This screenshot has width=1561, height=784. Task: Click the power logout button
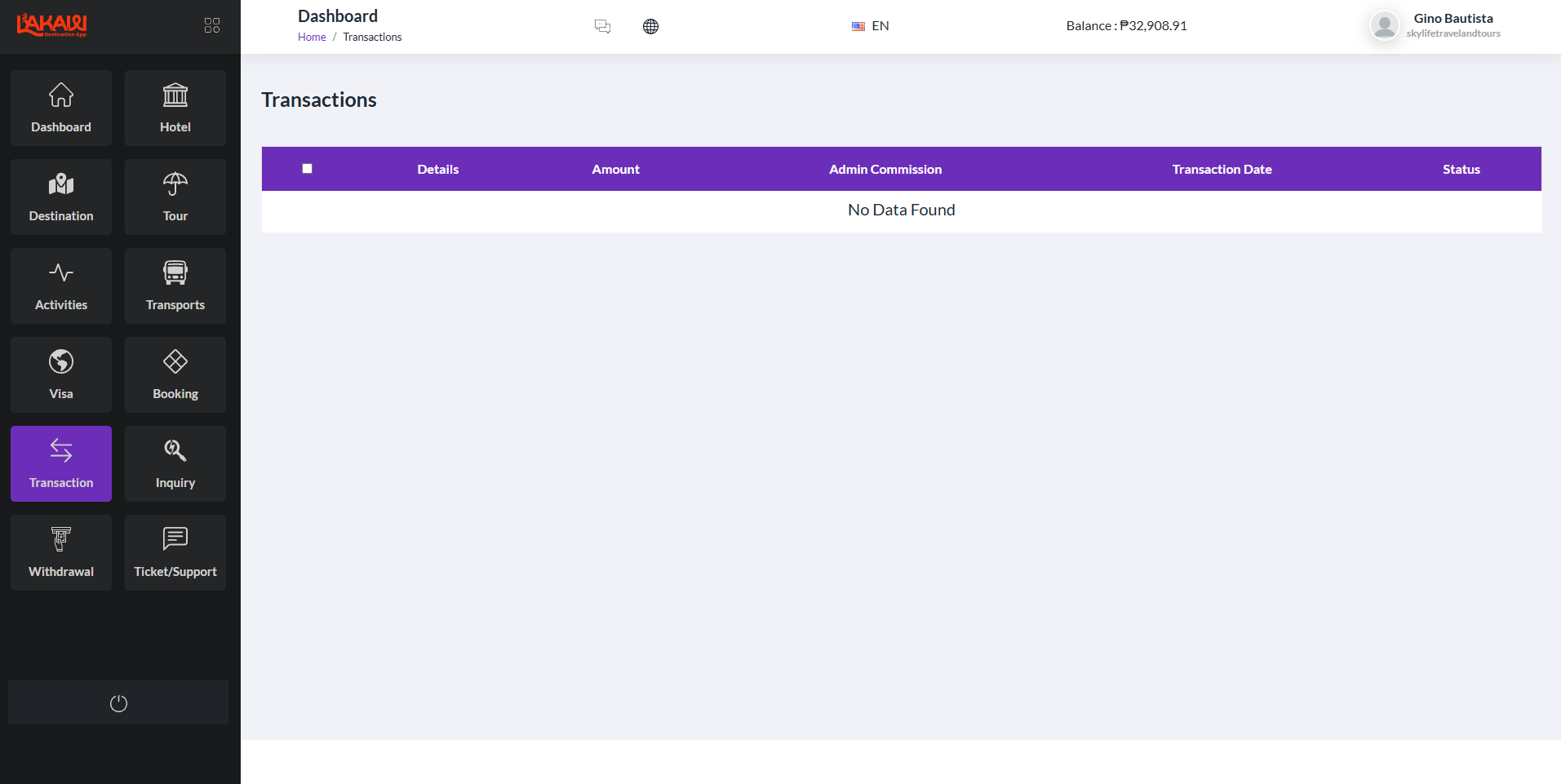pos(118,702)
